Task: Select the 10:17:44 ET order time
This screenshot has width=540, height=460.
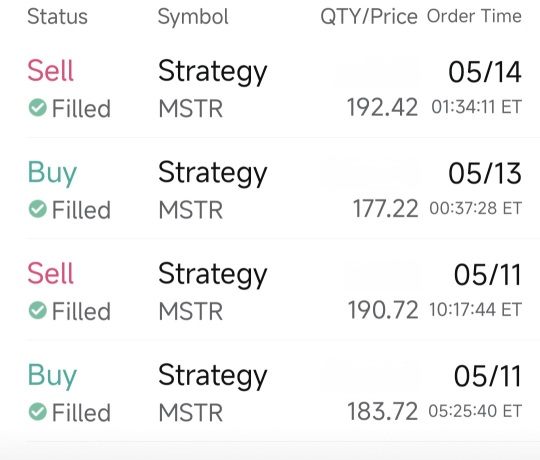Action: pos(475,310)
